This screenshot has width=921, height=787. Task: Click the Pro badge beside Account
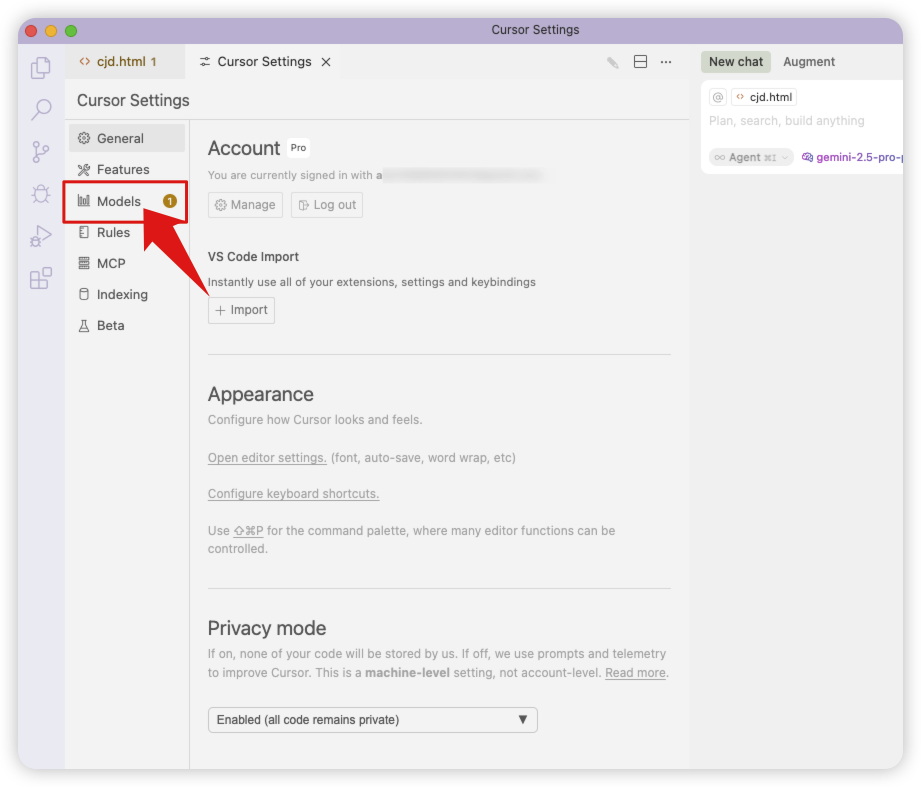[x=298, y=148]
